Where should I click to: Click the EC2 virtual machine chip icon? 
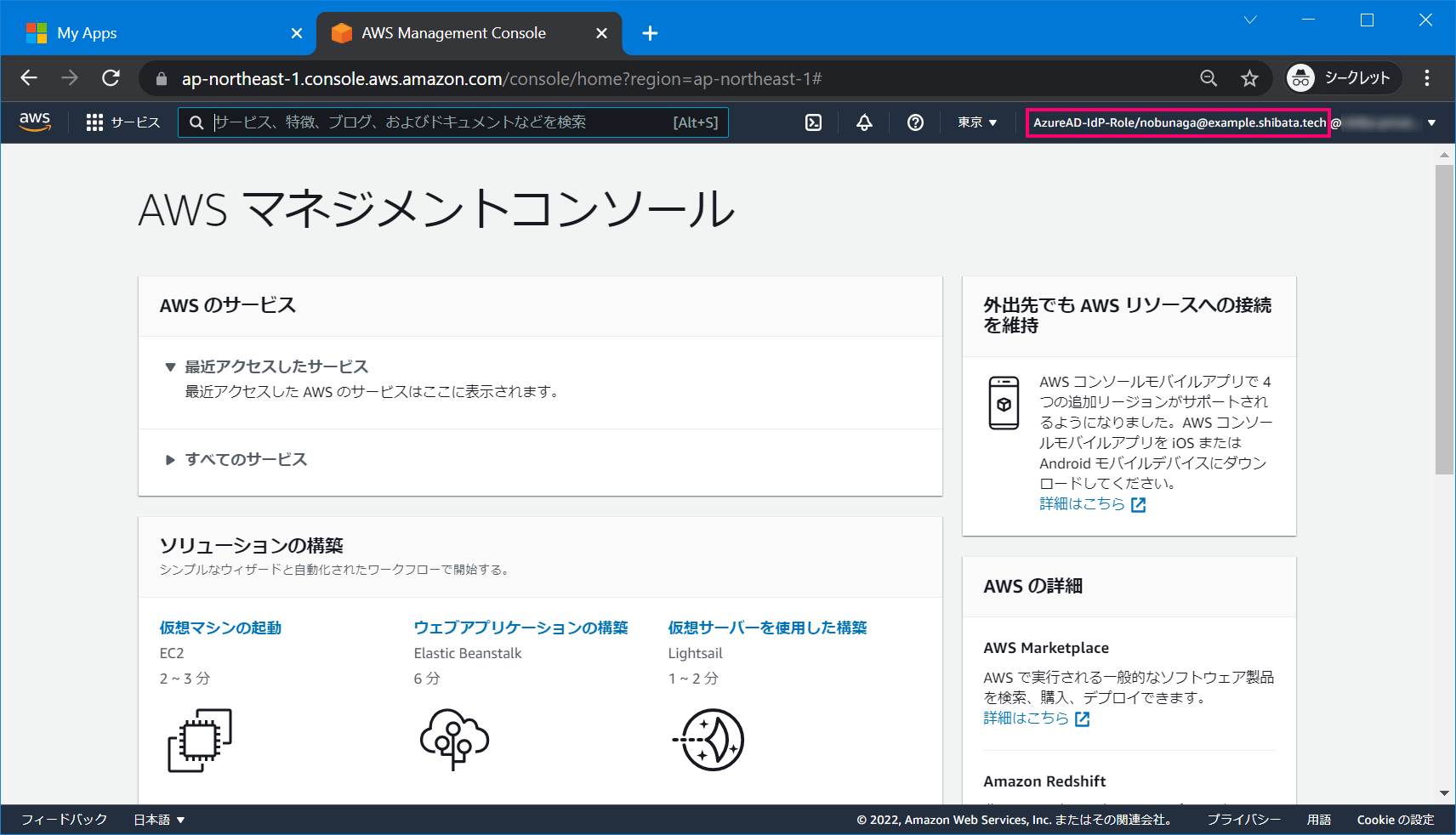[200, 740]
